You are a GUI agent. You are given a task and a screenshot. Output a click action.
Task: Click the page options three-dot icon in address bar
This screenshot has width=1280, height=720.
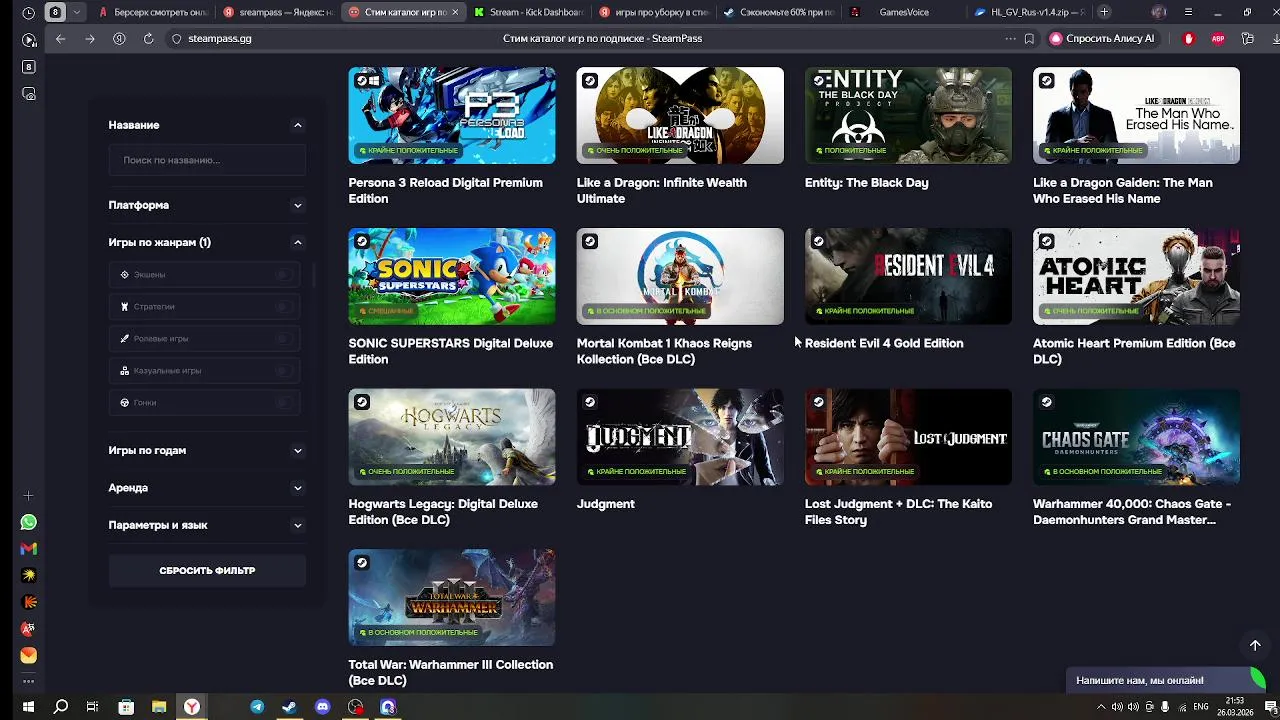(x=1010, y=38)
